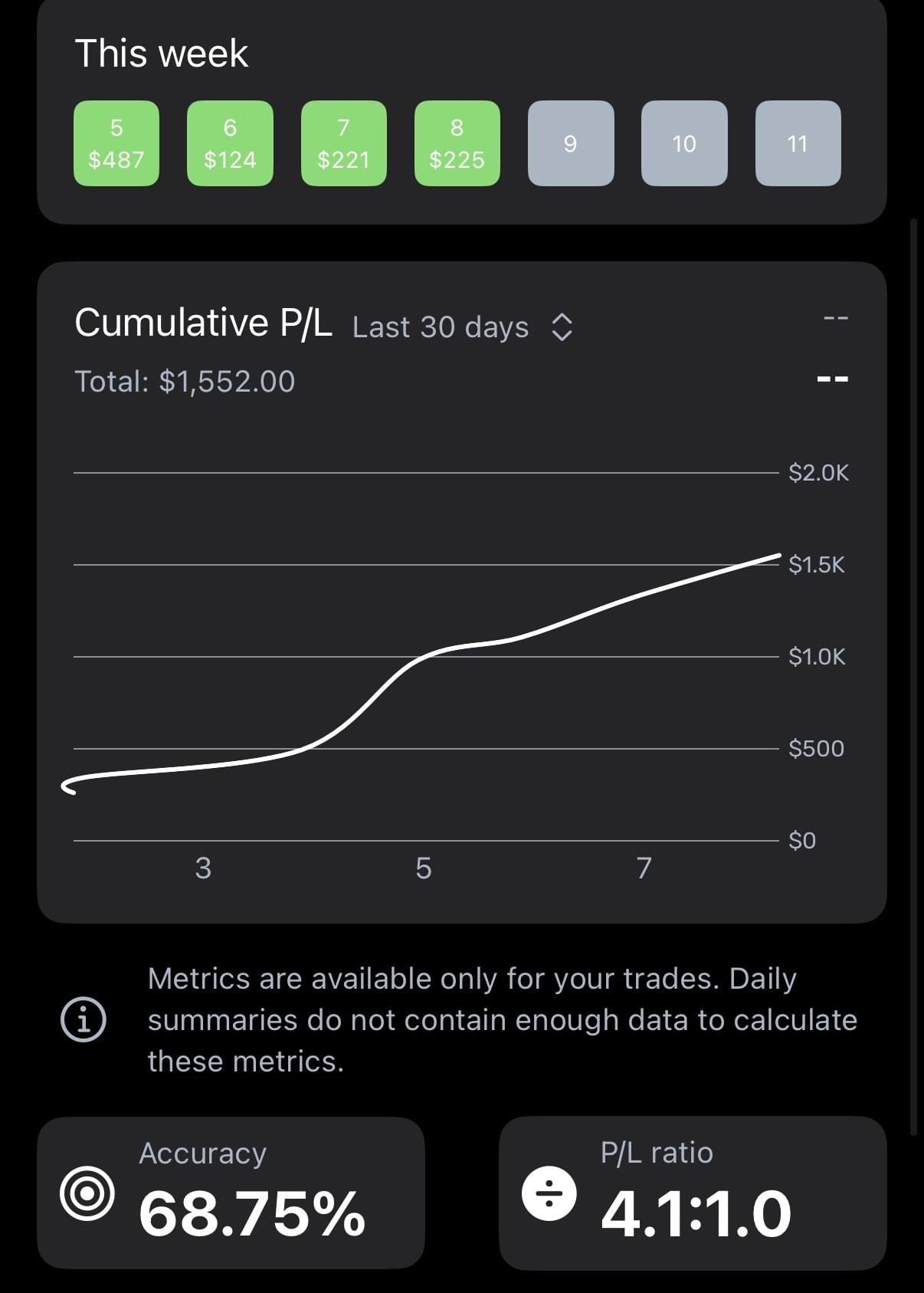
Task: Tap the Cumulative P/L heading
Action: (203, 323)
